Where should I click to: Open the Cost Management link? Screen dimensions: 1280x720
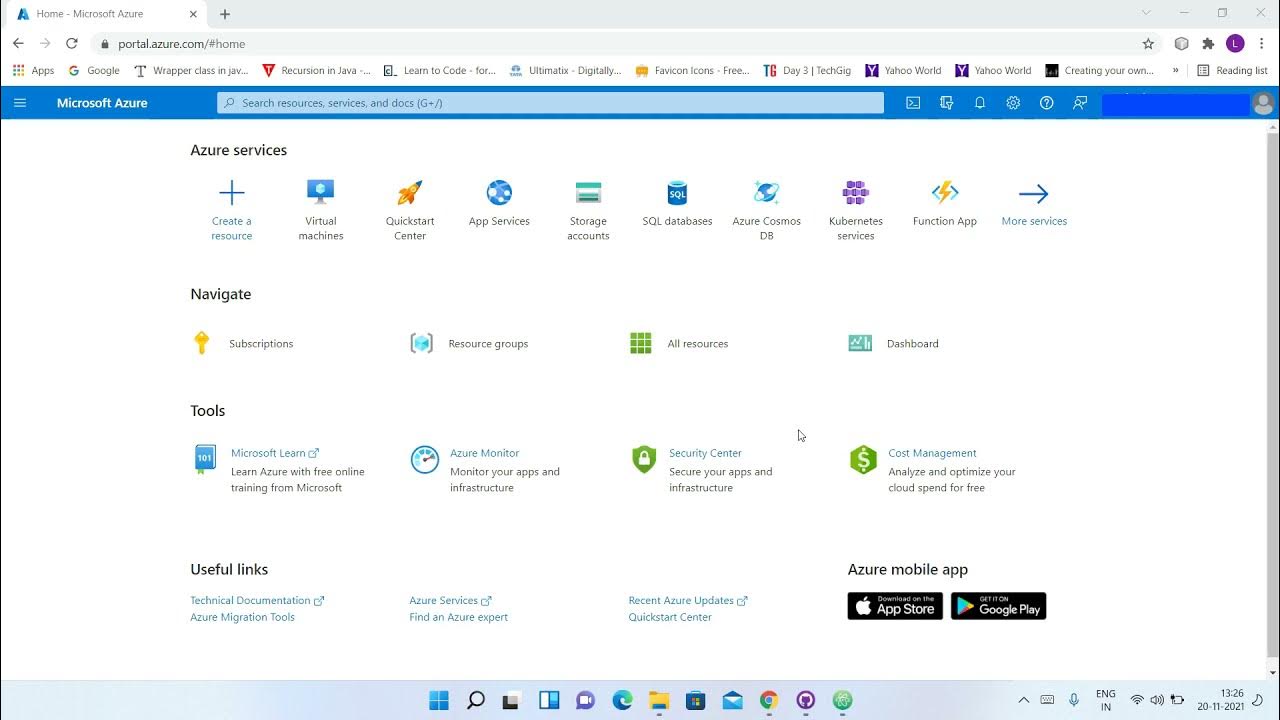[932, 453]
